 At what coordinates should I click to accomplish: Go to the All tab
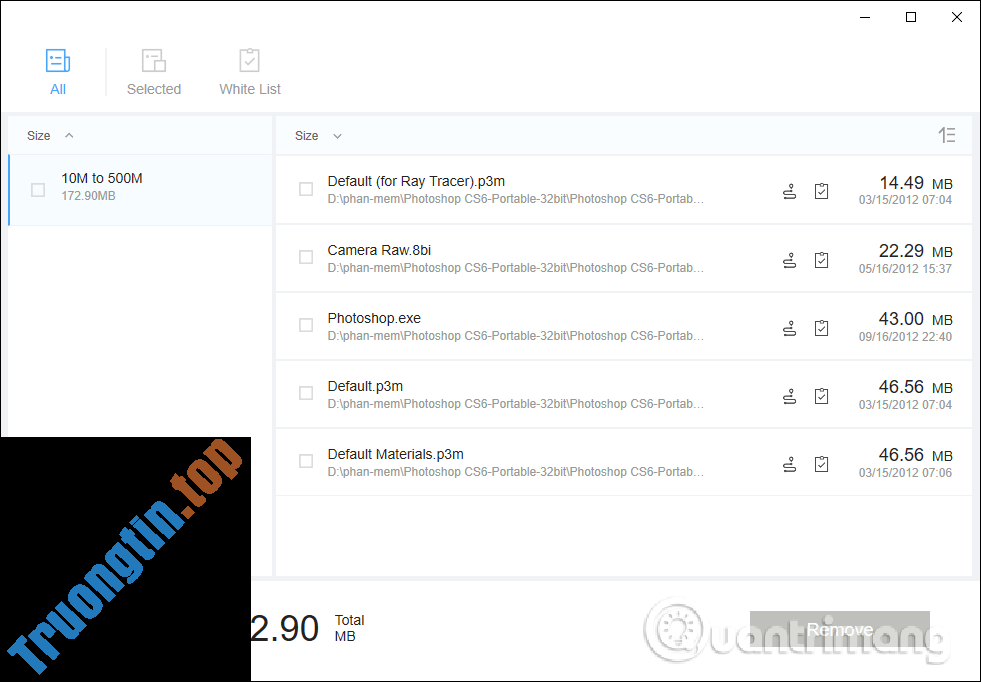click(58, 72)
